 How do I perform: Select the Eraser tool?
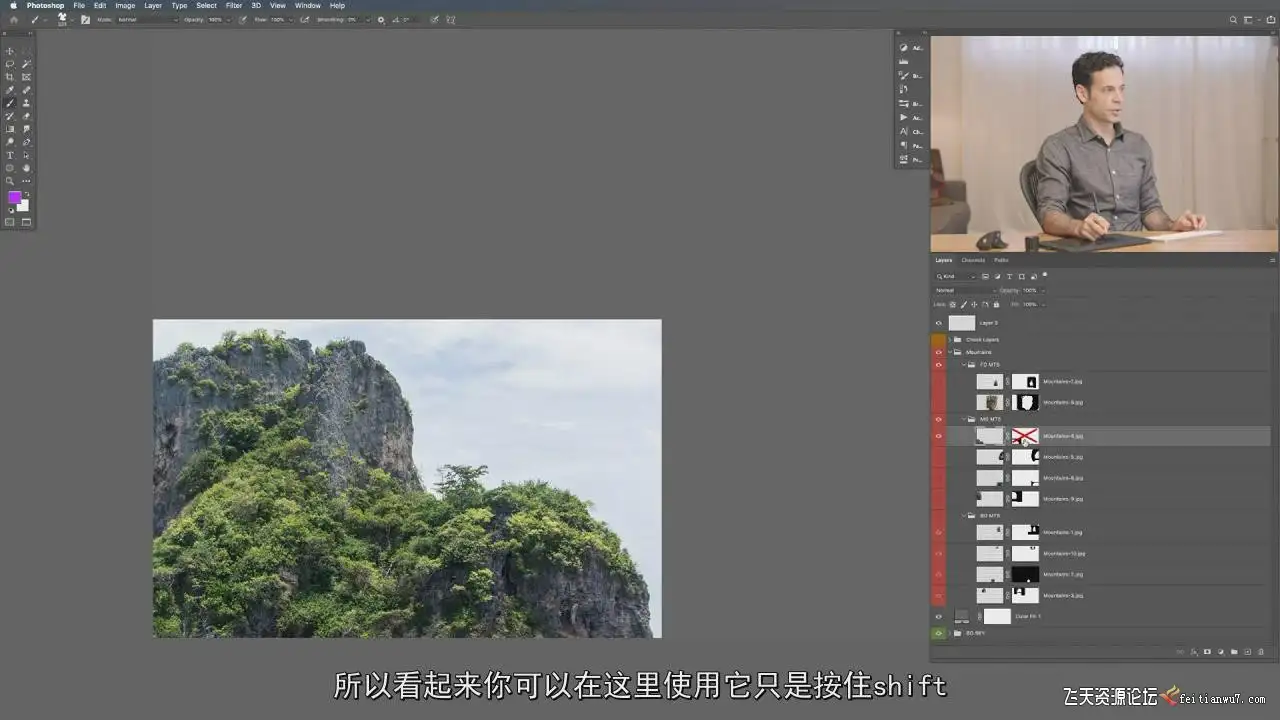click(x=26, y=116)
